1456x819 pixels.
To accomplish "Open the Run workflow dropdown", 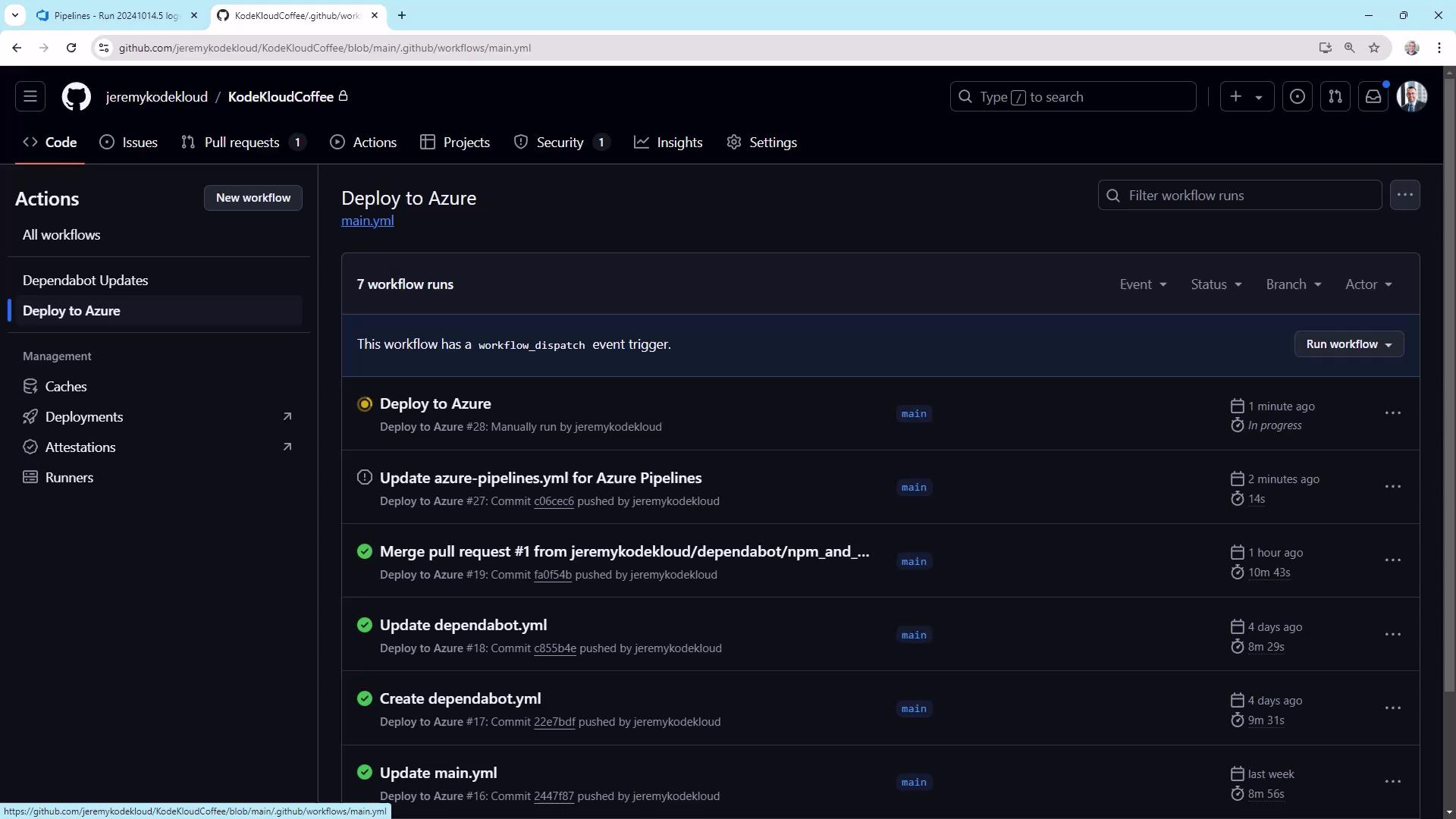I will [1349, 344].
